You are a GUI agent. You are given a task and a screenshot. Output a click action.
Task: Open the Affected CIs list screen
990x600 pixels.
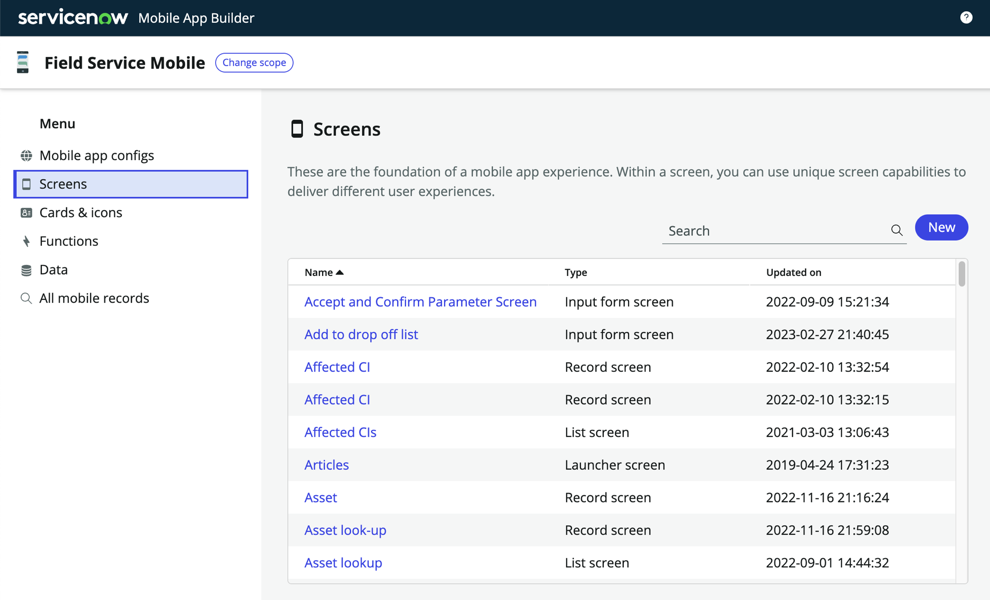pyautogui.click(x=340, y=433)
